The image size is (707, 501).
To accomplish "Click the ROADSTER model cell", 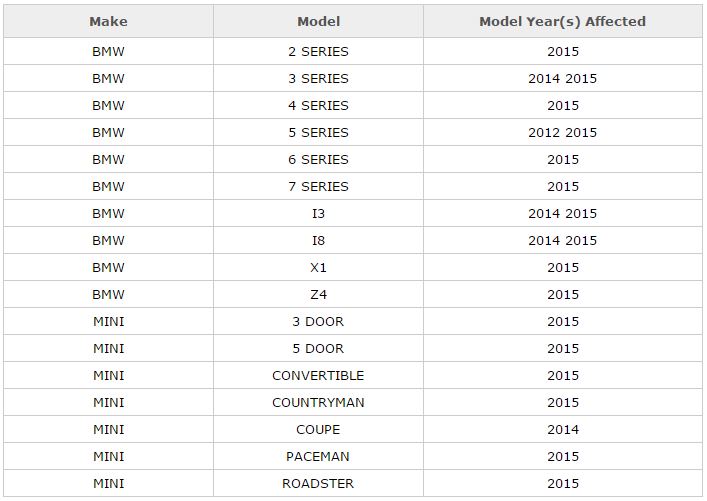I will pyautogui.click(x=318, y=484).
